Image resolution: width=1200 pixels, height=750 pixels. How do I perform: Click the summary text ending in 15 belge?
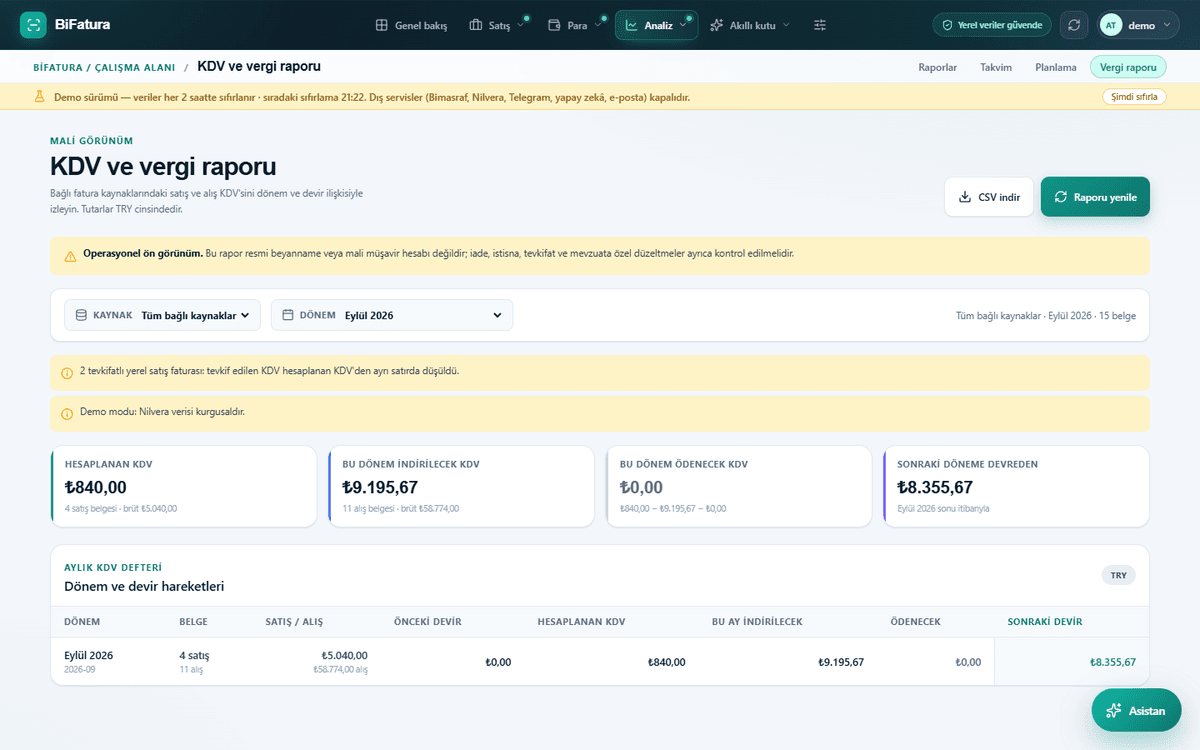[x=1046, y=316]
